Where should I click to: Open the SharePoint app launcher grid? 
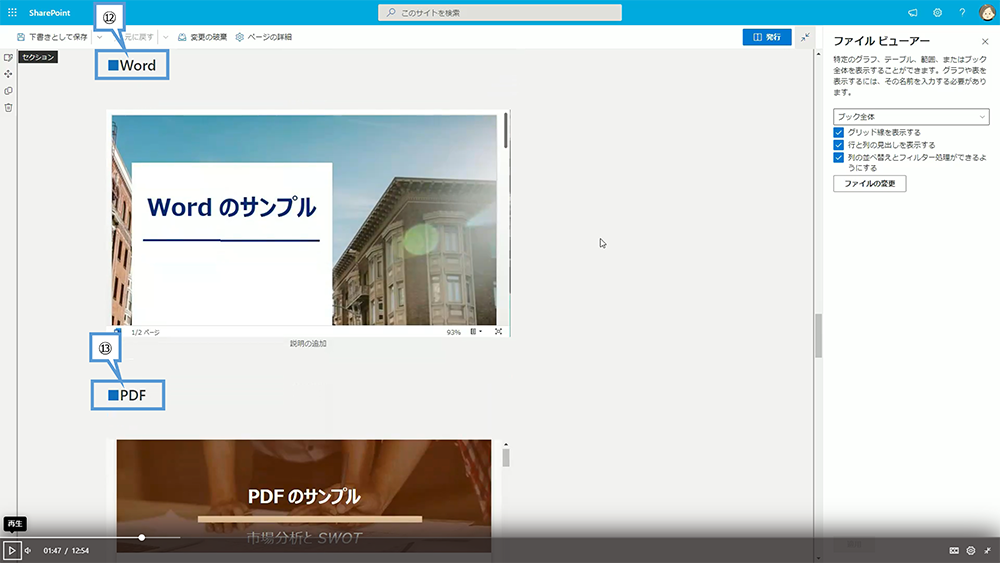tap(12, 12)
